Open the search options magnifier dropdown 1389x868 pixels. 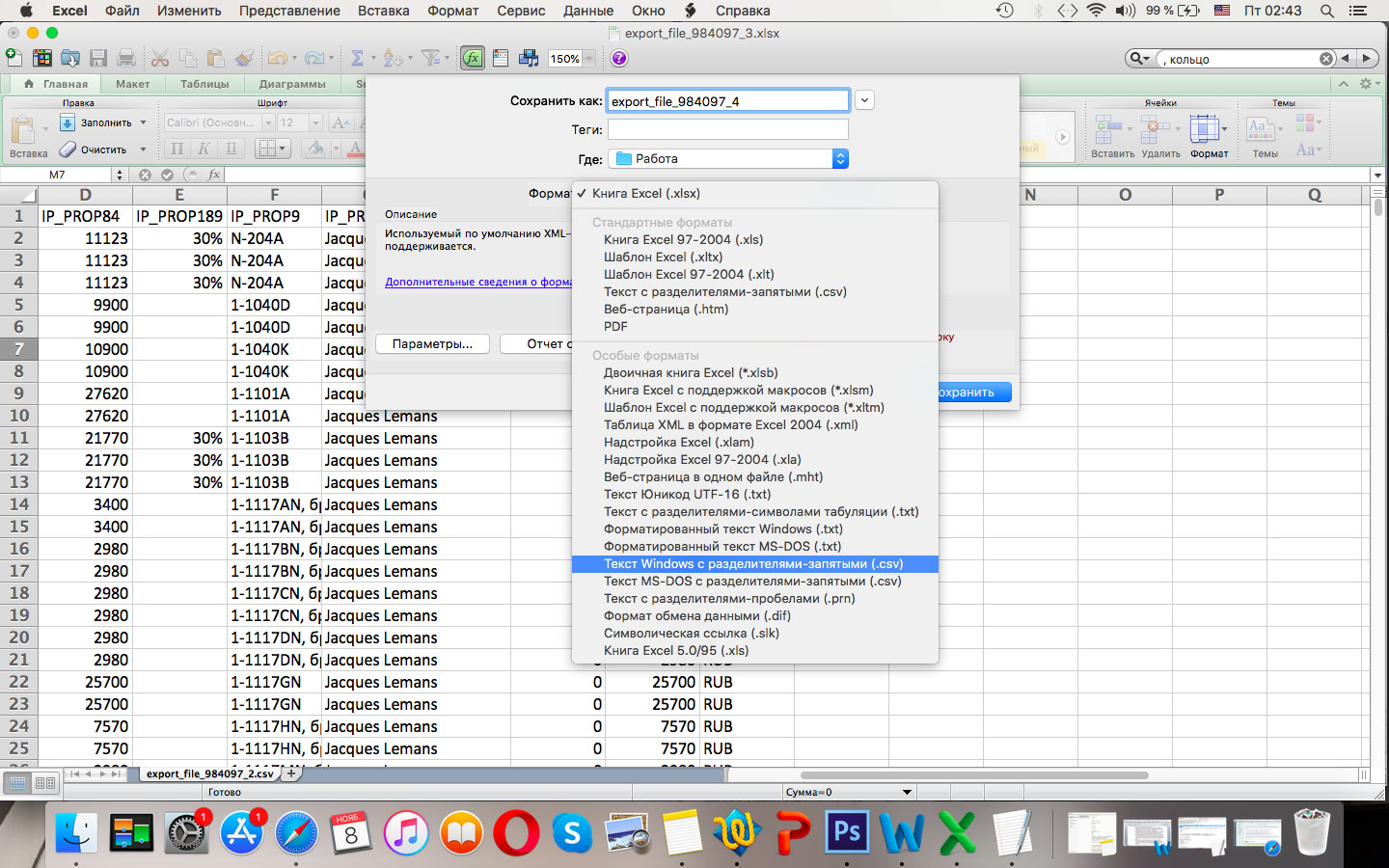click(1139, 59)
